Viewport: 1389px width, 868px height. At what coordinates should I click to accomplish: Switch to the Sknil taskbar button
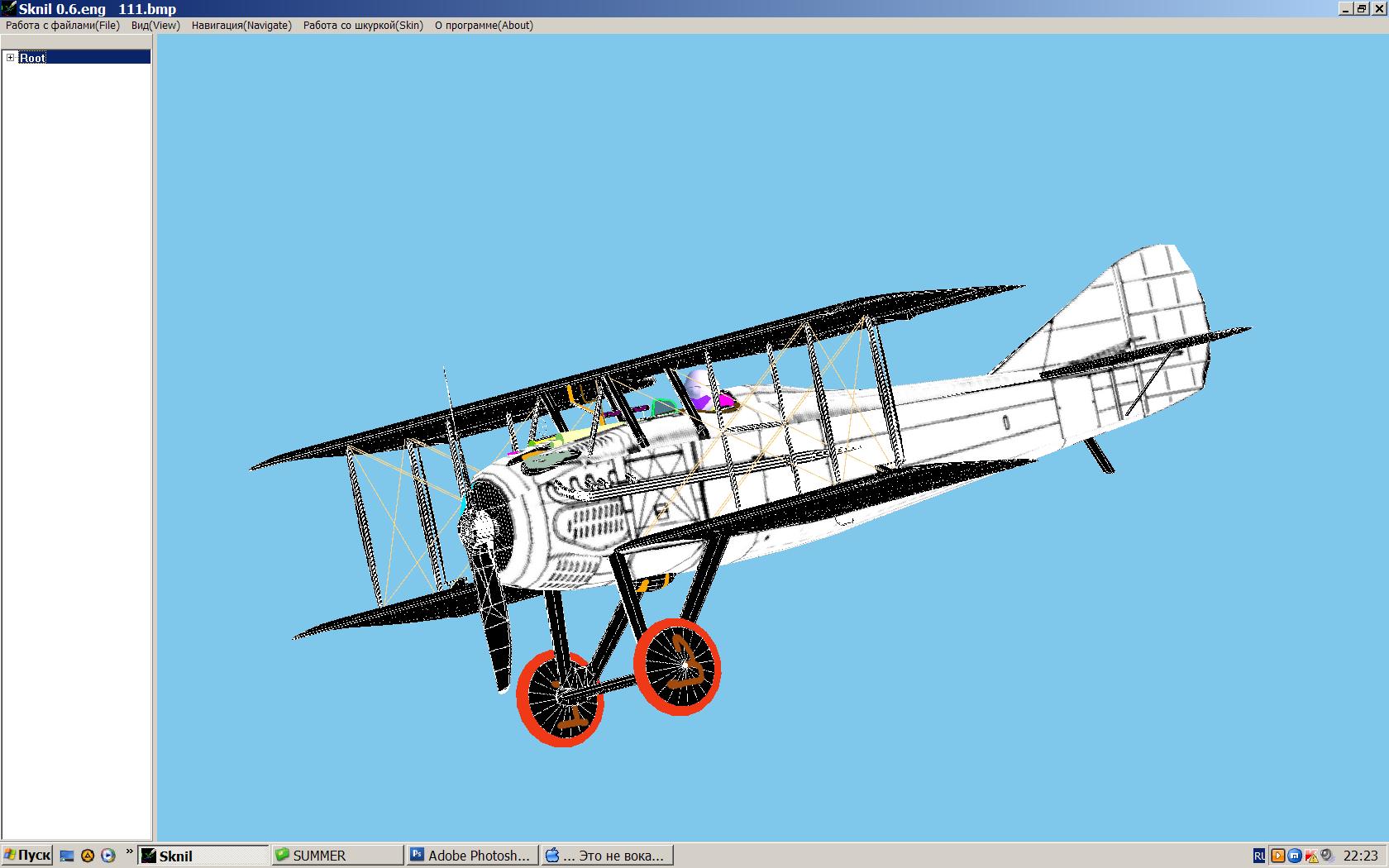tap(203, 856)
